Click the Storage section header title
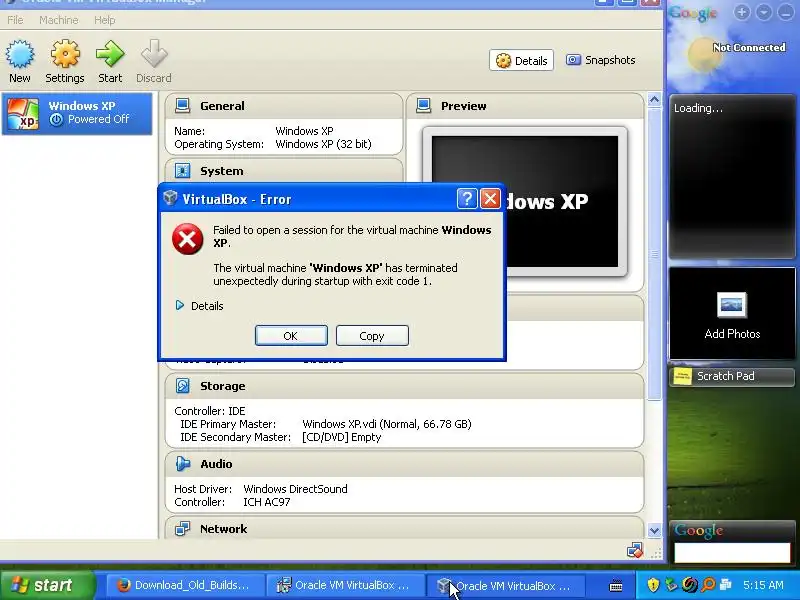 click(222, 386)
